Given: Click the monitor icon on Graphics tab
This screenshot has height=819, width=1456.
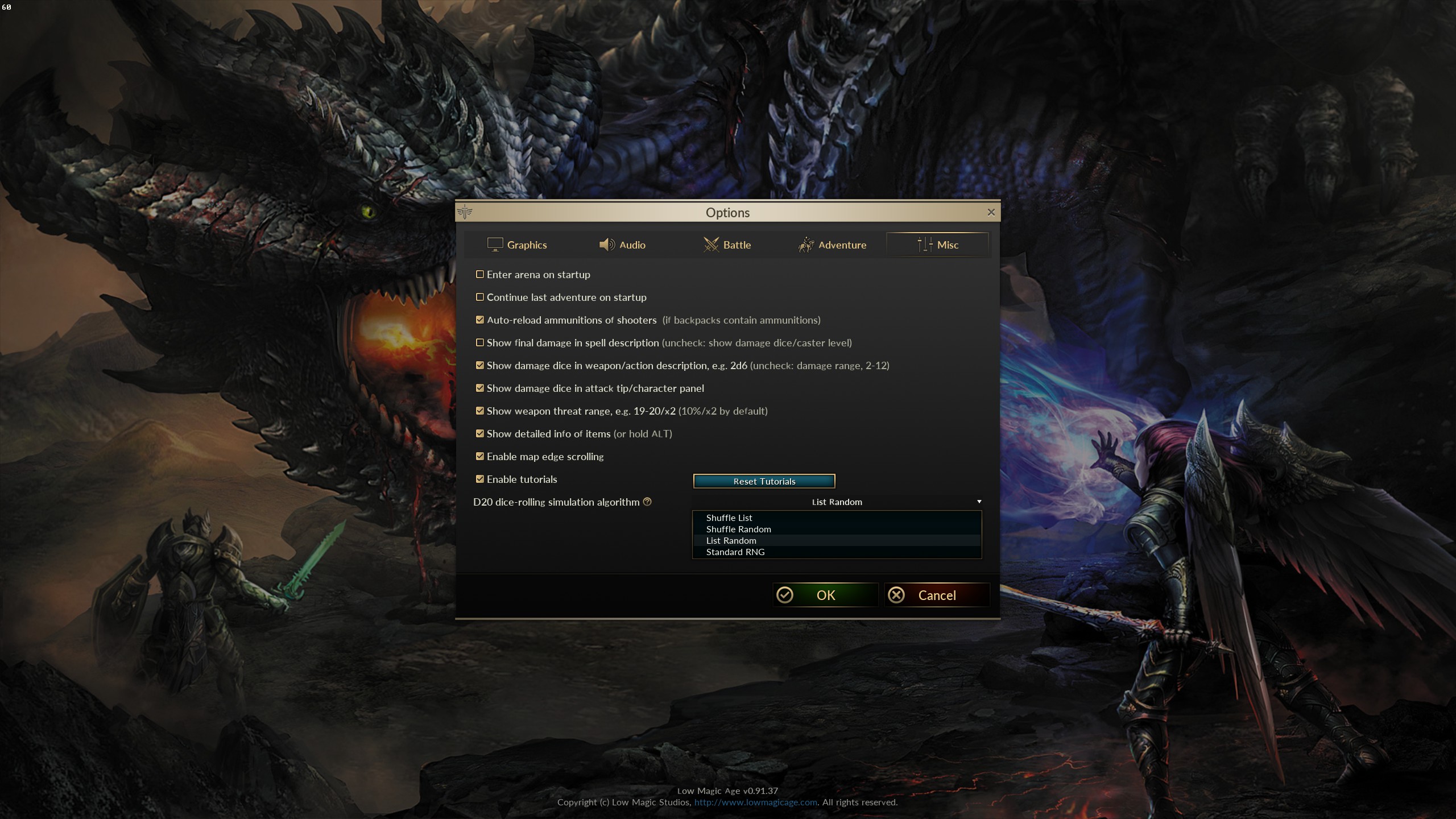Looking at the screenshot, I should (495, 245).
